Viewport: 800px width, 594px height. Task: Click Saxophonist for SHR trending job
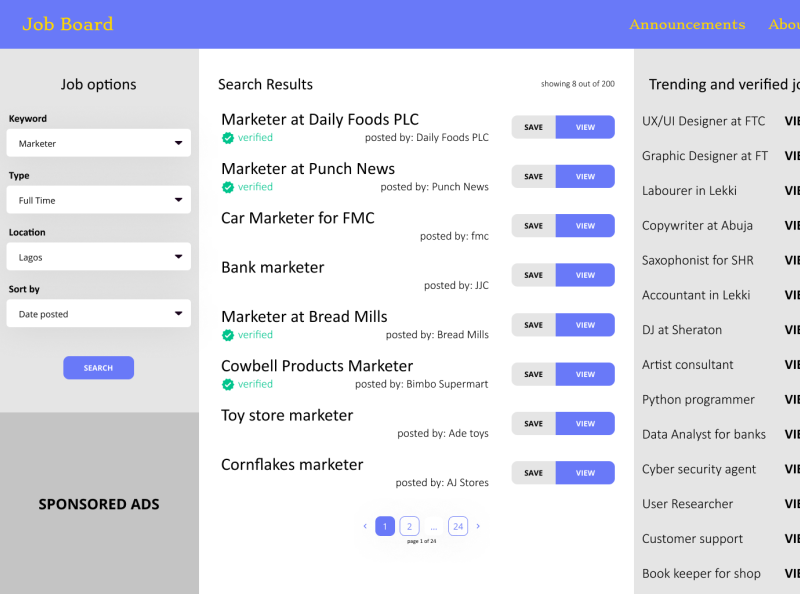(697, 260)
